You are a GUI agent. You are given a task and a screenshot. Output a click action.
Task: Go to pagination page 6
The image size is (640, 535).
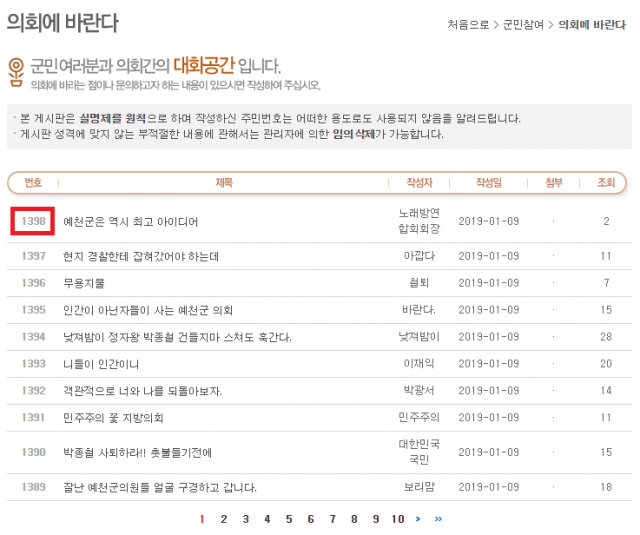[x=311, y=519]
